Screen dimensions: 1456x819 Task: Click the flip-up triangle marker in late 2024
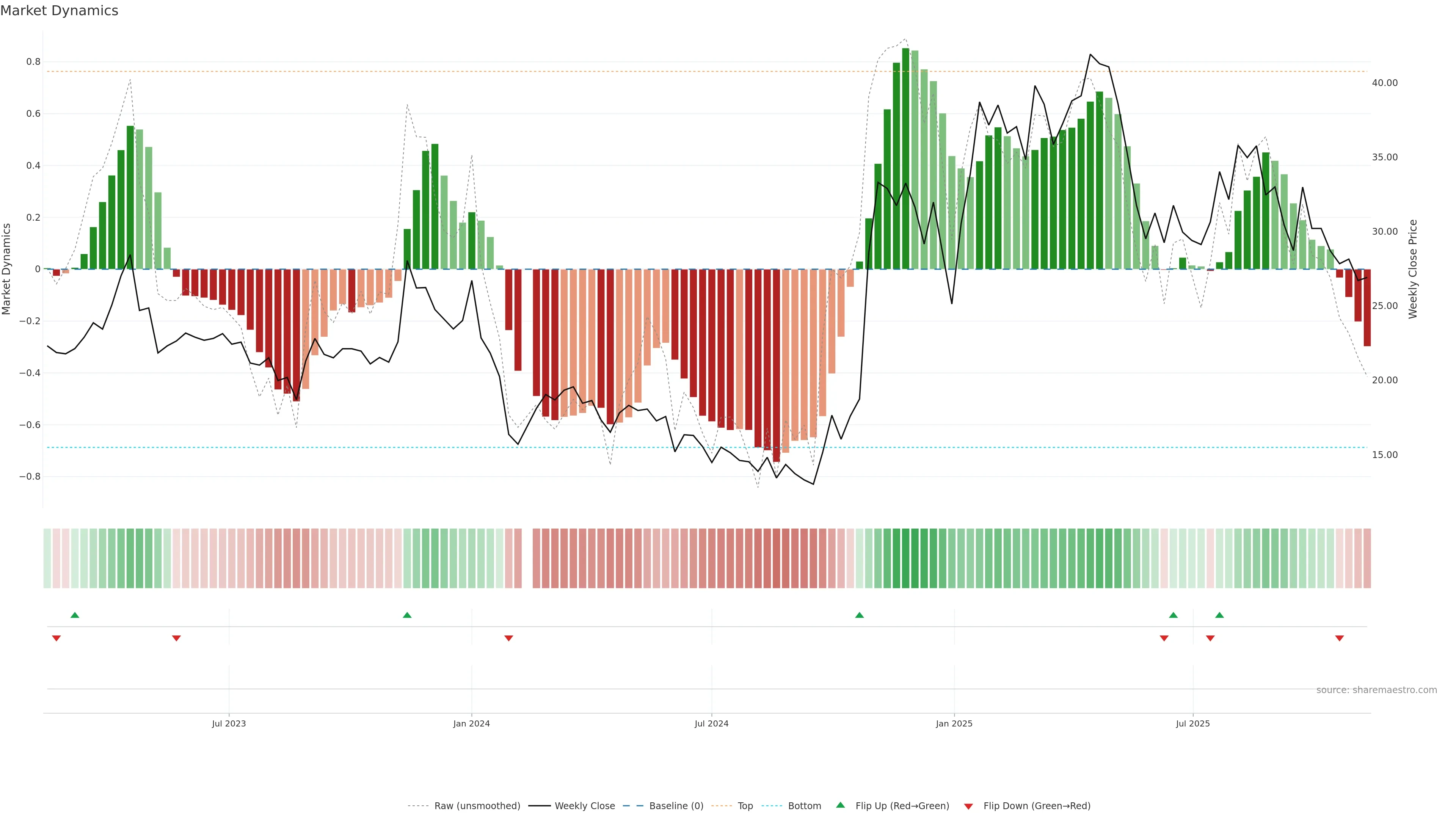(859, 615)
